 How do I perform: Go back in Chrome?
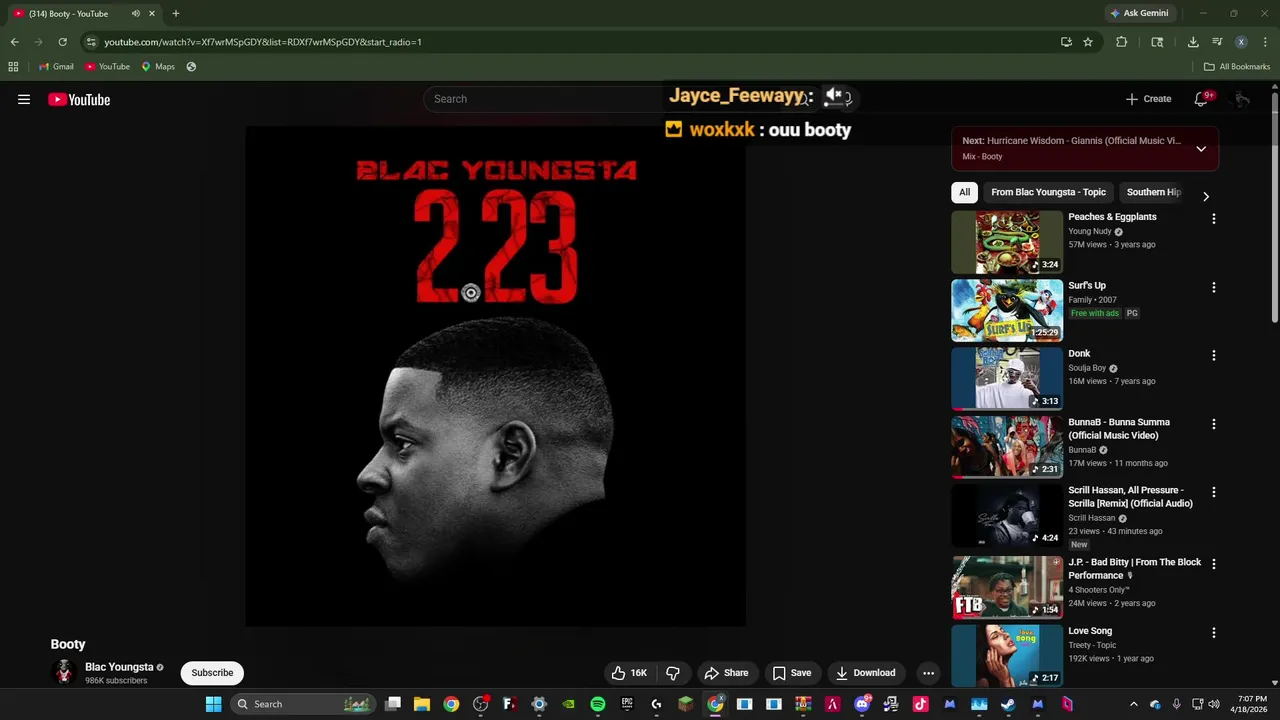coord(14,42)
